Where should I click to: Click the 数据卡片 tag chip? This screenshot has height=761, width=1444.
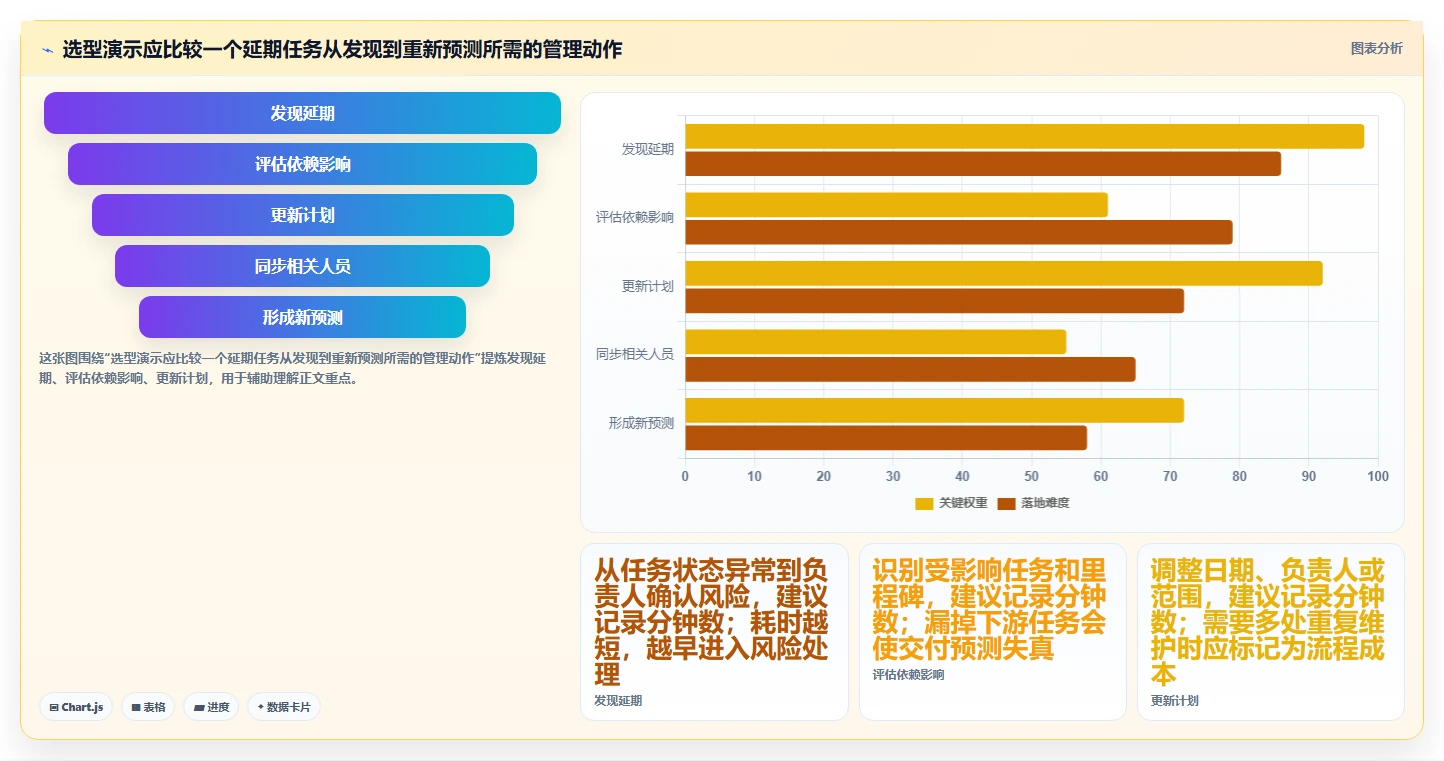(284, 707)
